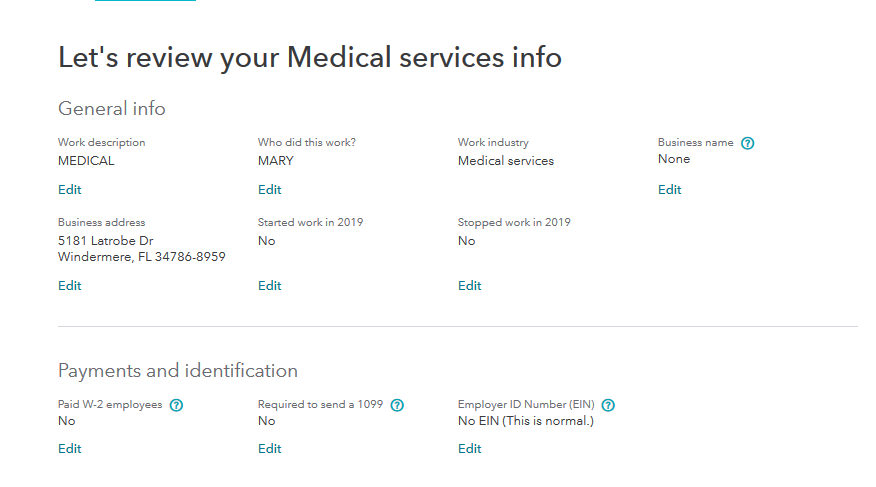Edit the Started work in 2019 answer
Viewport: 876px width, 487px height.
(270, 286)
